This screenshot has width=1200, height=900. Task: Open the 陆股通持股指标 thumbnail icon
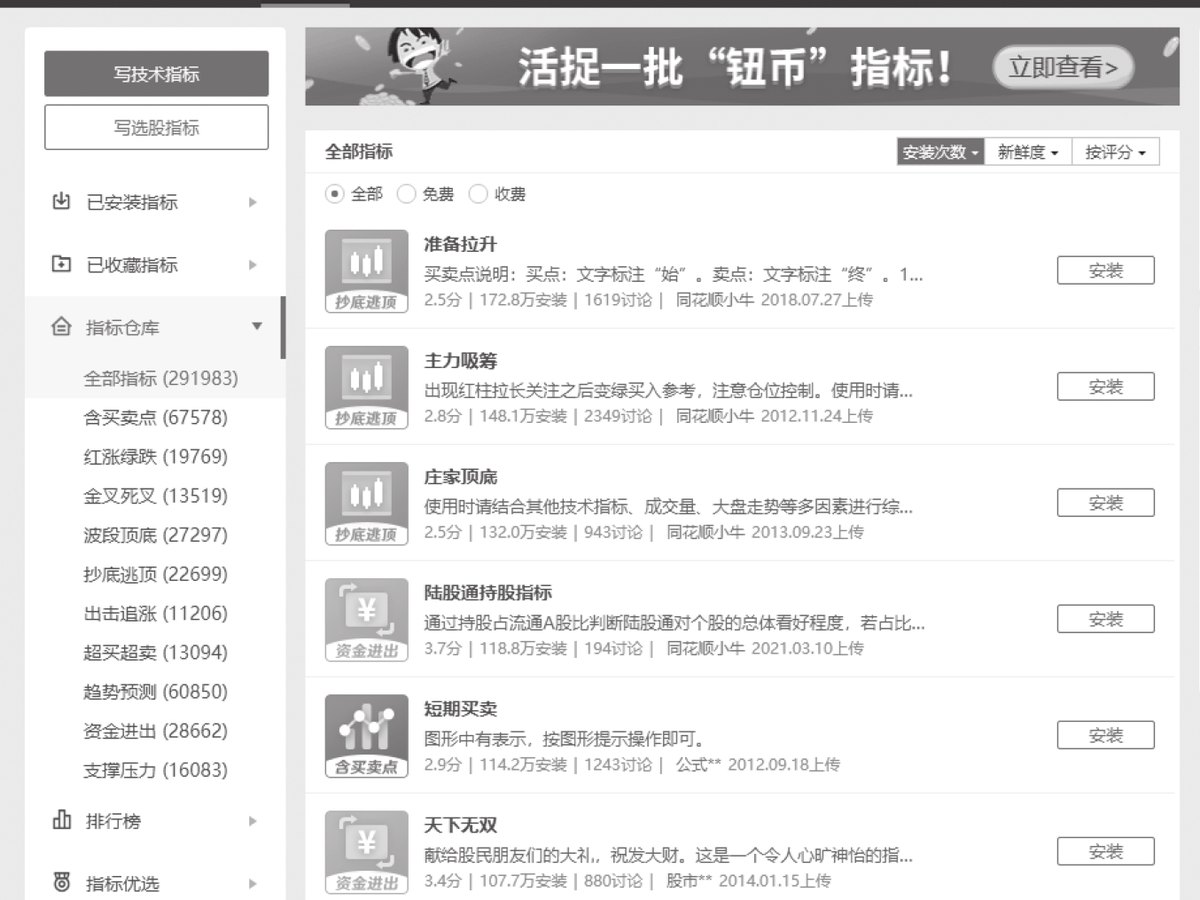(x=367, y=619)
